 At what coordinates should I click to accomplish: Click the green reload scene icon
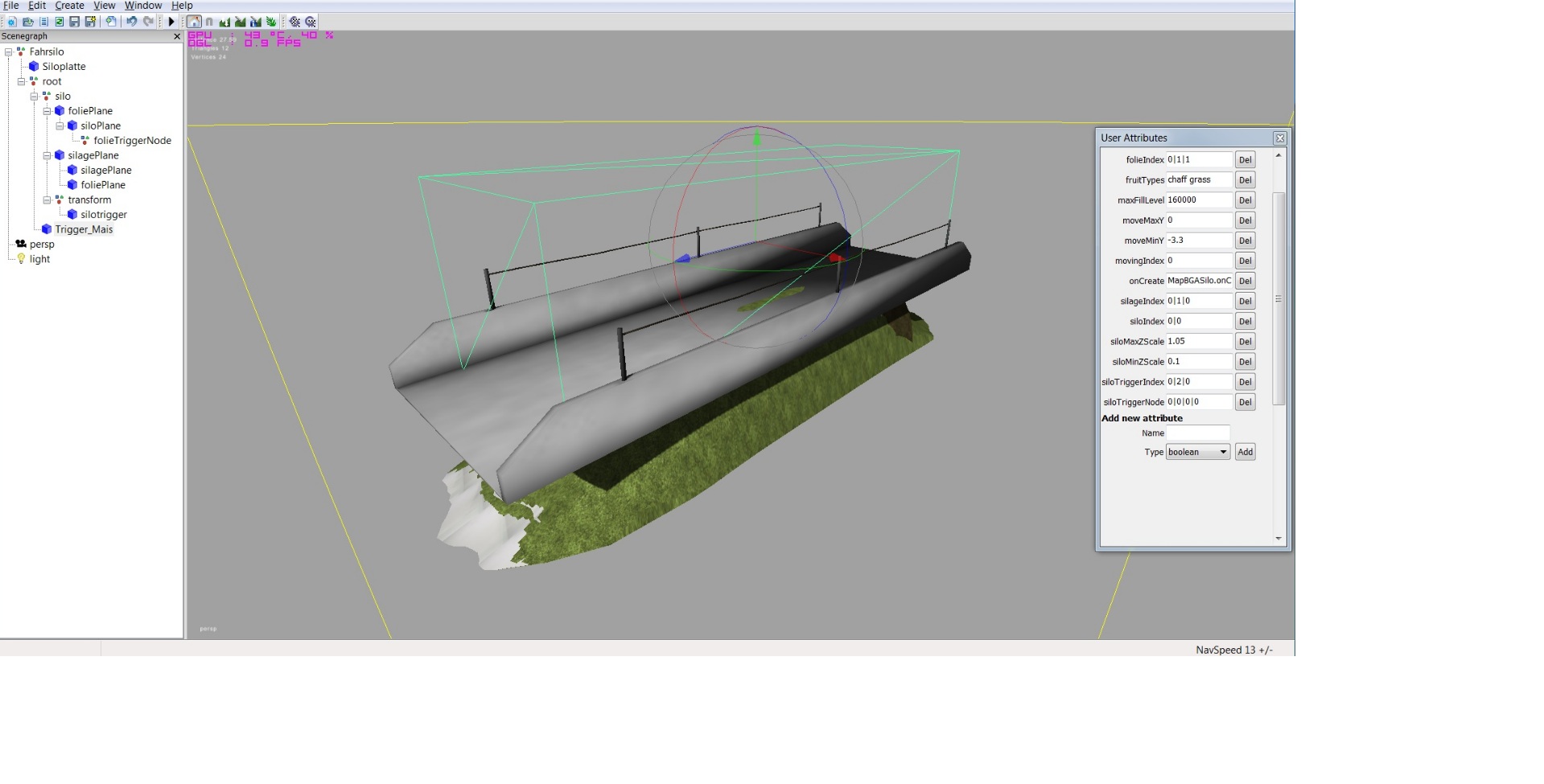pyautogui.click(x=59, y=22)
